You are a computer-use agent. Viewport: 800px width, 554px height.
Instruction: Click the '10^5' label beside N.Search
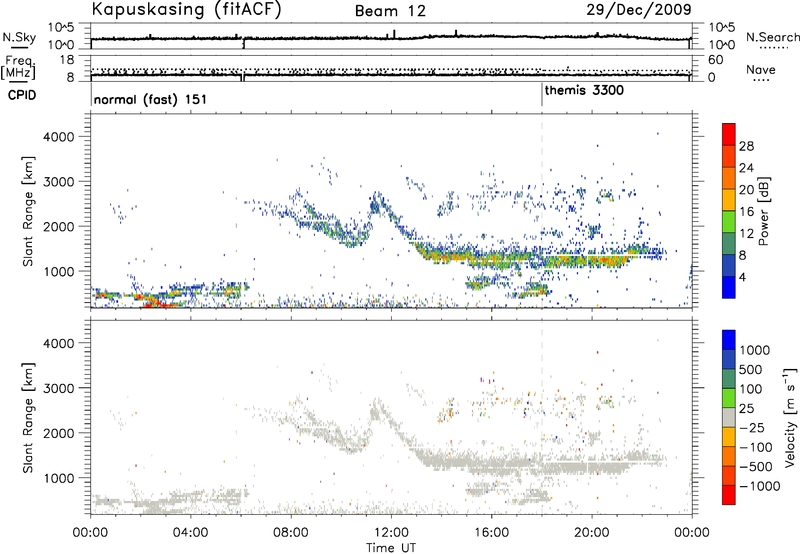pos(721,28)
